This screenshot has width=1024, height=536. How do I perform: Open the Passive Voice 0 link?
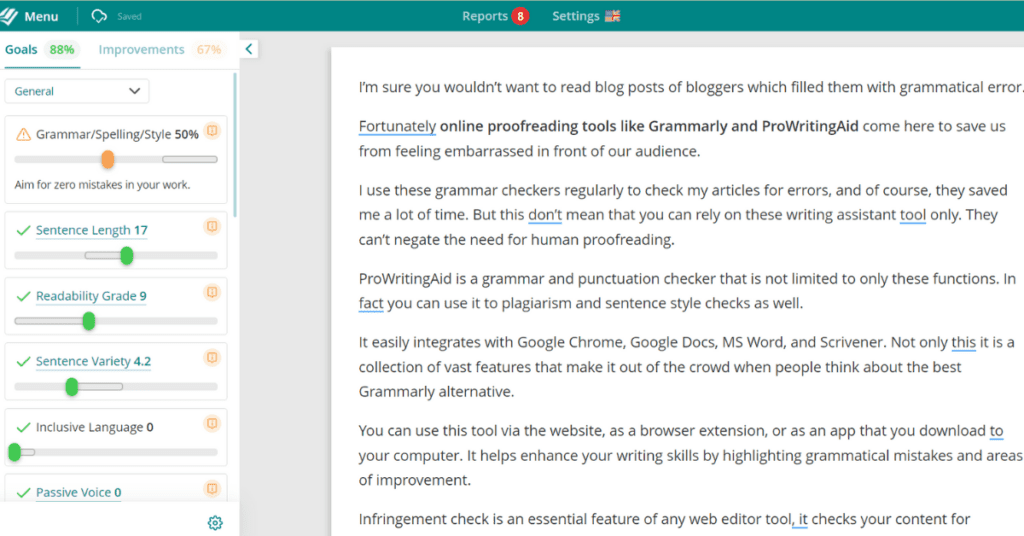click(78, 493)
